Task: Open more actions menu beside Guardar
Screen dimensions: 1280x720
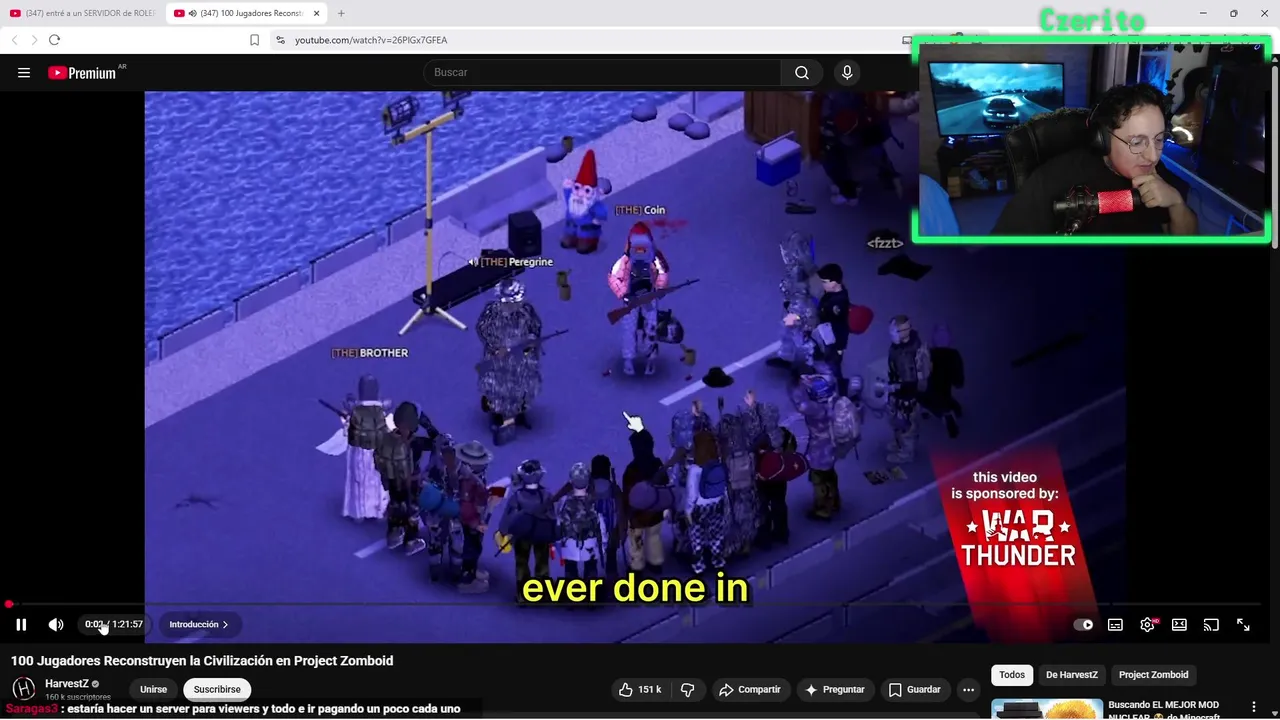Action: pos(968,689)
